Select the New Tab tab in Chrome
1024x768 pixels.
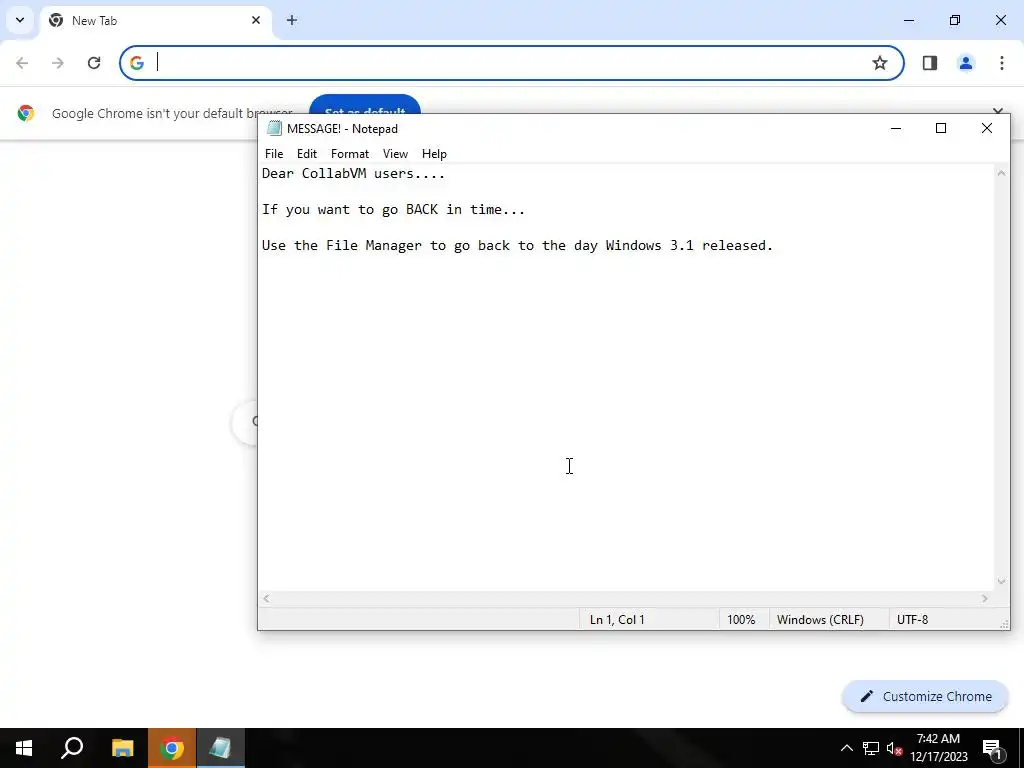coord(155,20)
